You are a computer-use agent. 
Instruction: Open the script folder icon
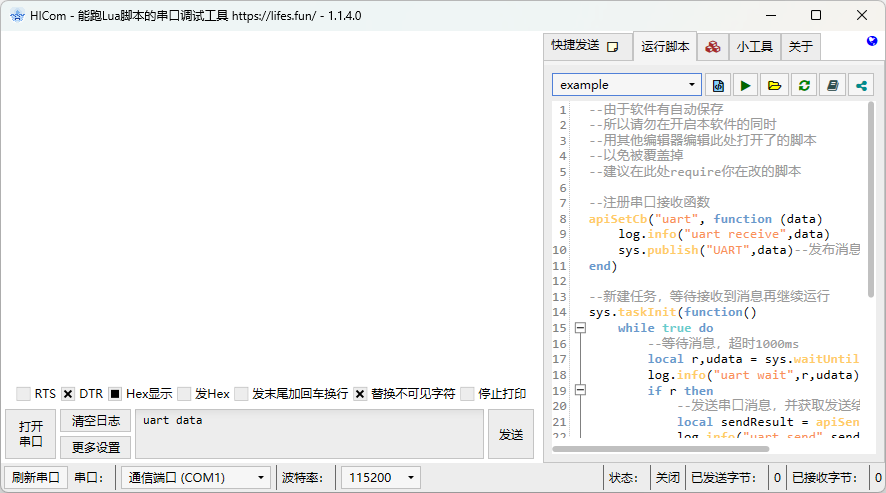pyautogui.click(x=774, y=85)
